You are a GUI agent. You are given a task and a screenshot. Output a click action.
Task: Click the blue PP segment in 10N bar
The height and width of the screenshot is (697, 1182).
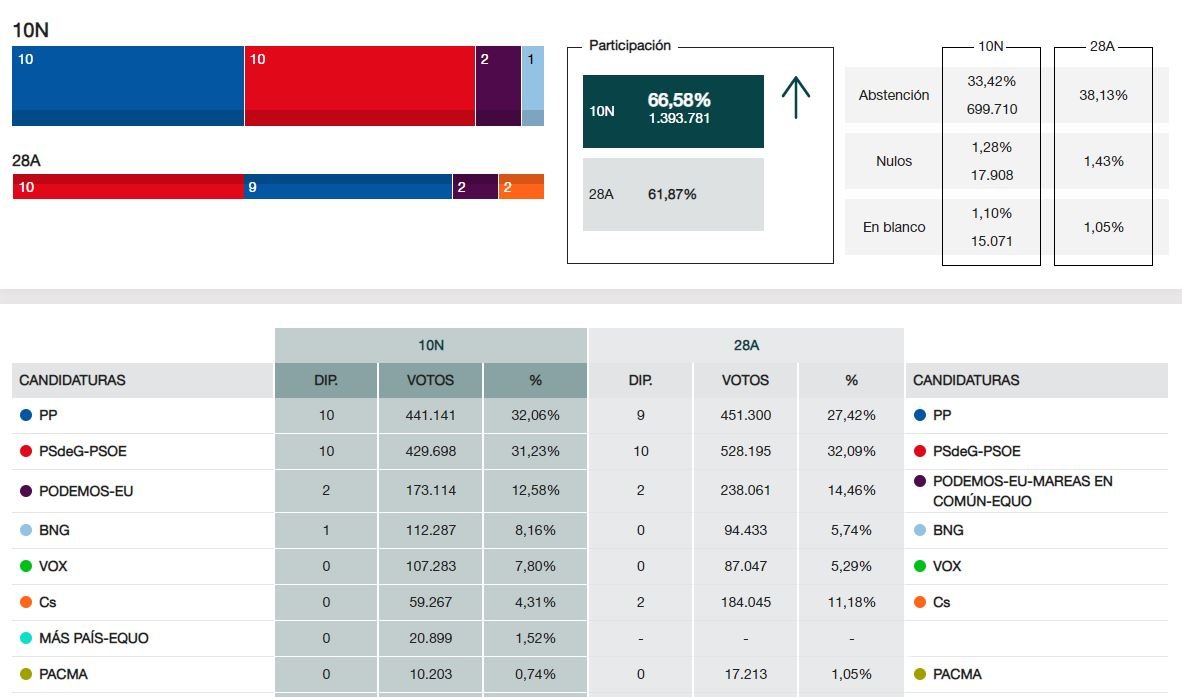(x=128, y=85)
